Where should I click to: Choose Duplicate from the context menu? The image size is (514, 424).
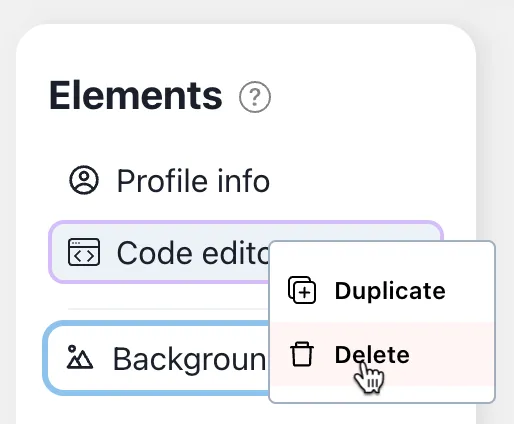coord(382,290)
